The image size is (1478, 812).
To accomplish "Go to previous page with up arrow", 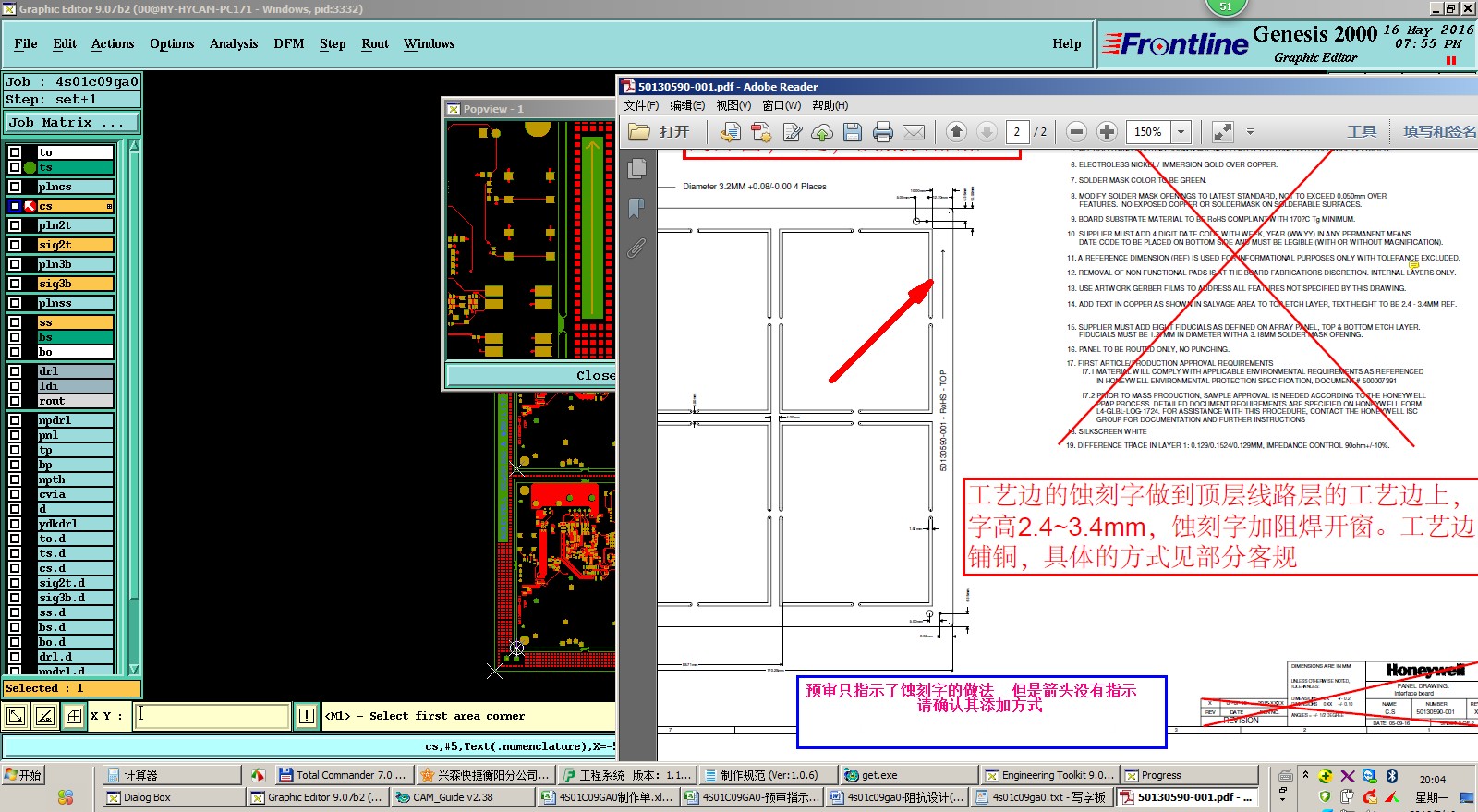I will coord(956,132).
